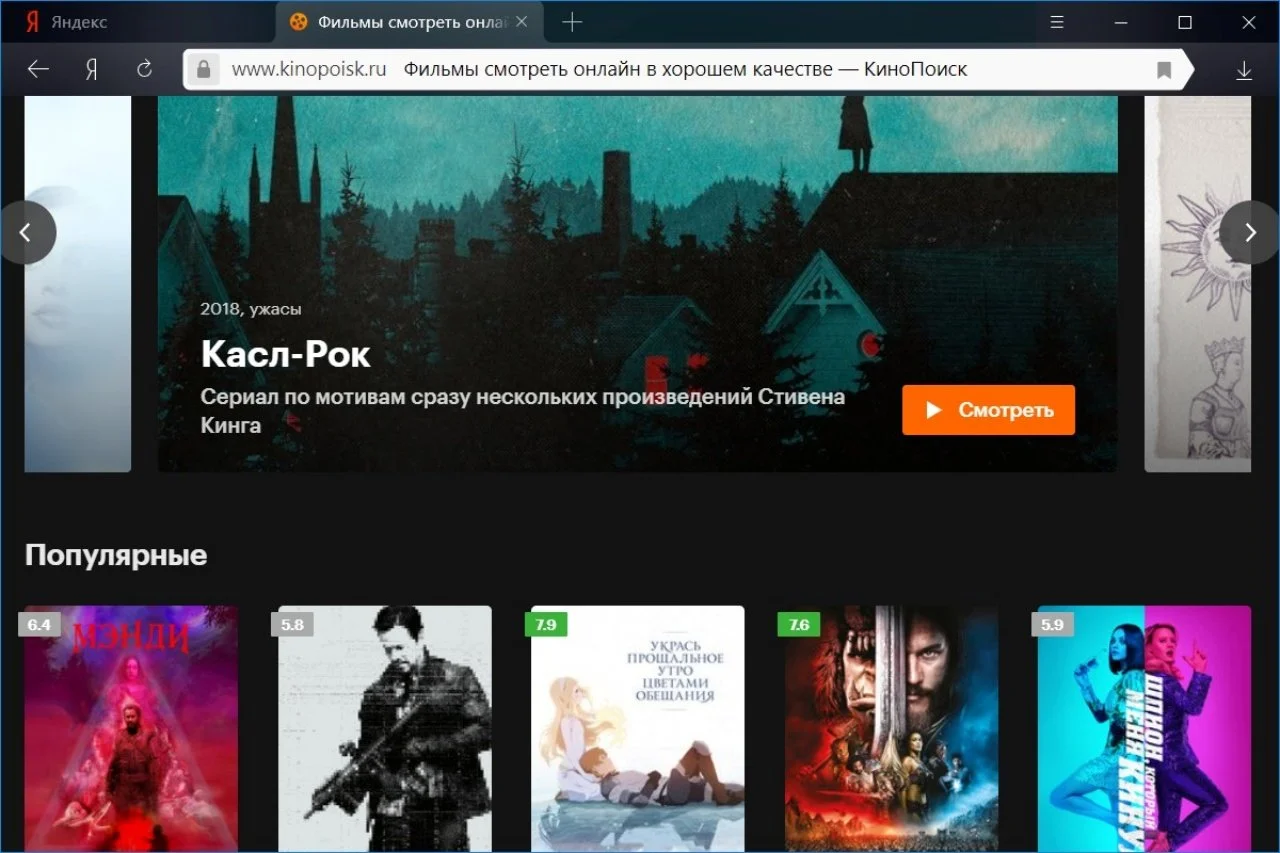This screenshot has height=853, width=1280.
Task: Click the green 7.6 rating badge
Action: pyautogui.click(x=799, y=625)
